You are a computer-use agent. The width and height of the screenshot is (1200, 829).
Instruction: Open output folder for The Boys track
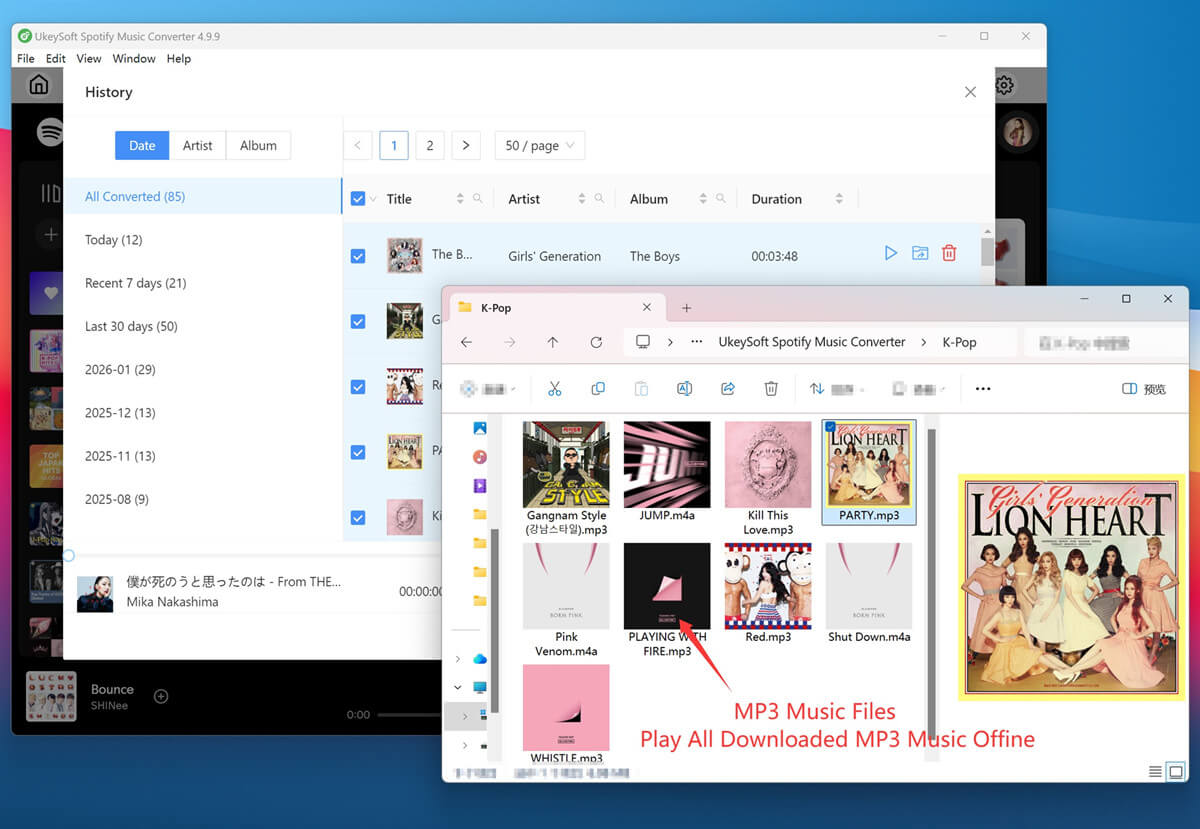920,253
